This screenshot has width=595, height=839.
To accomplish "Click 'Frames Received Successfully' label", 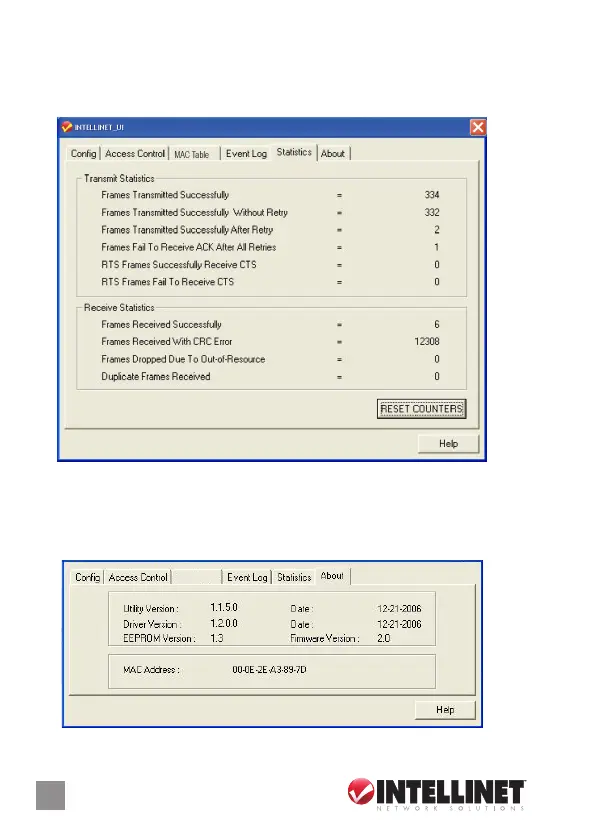I will [161, 324].
